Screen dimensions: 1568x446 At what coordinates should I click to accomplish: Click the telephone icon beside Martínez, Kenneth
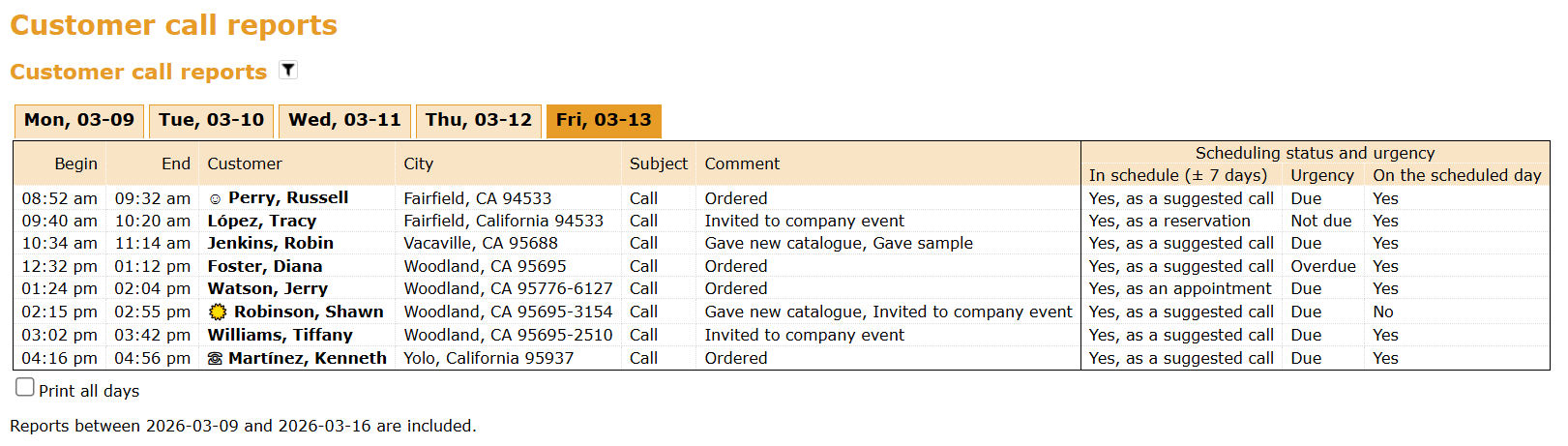(215, 359)
